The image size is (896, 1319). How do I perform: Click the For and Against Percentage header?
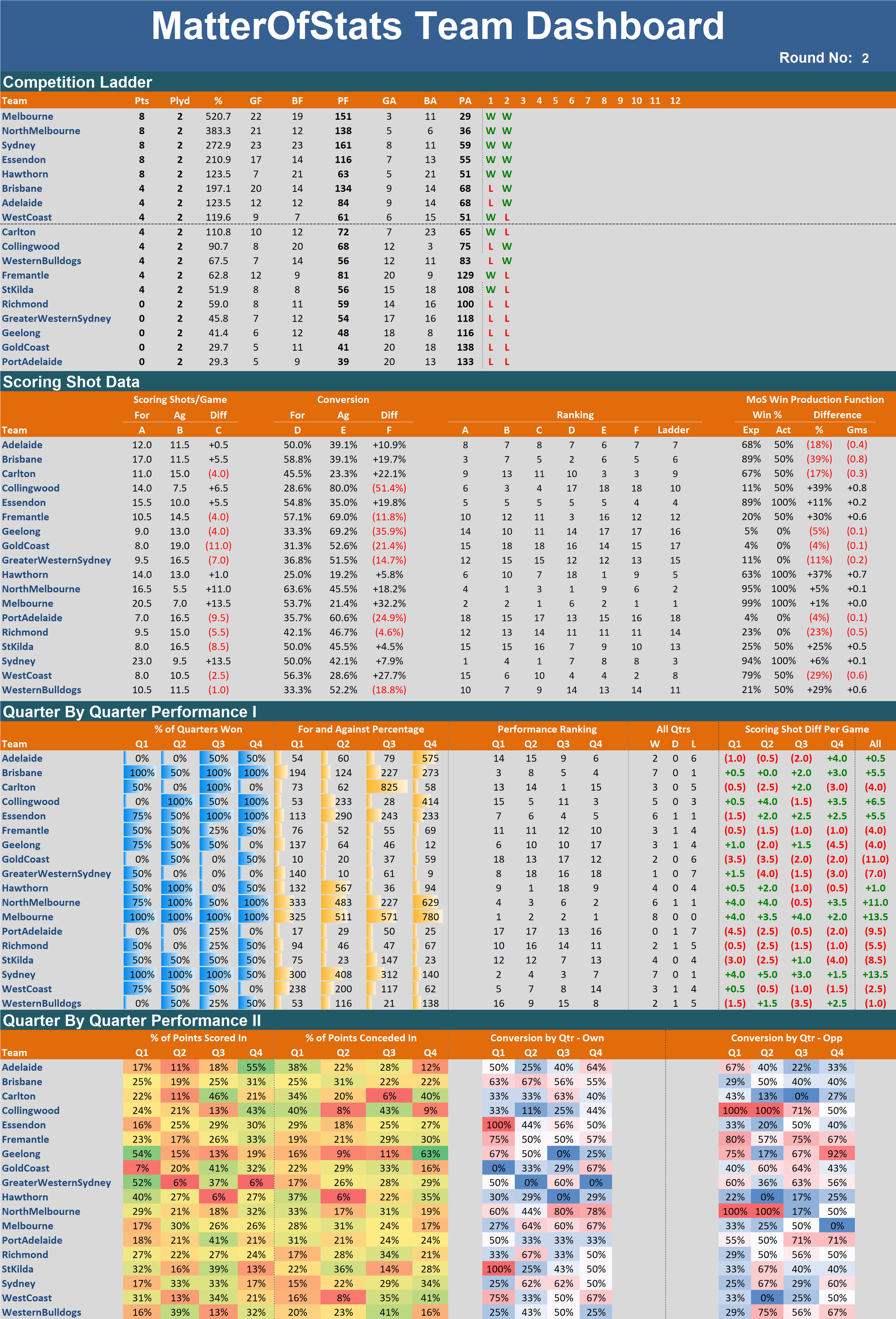(361, 729)
